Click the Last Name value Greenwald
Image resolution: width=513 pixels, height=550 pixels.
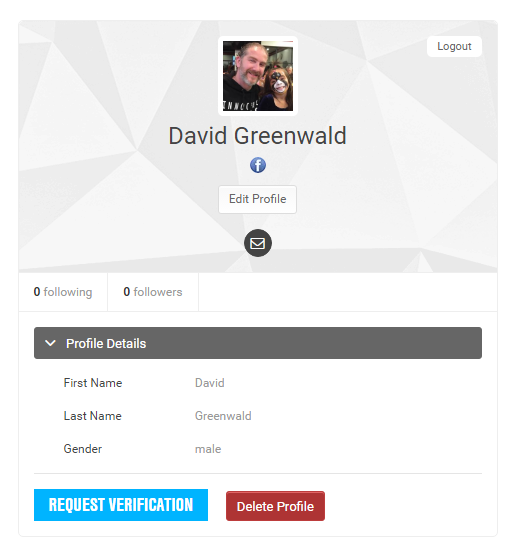(x=223, y=416)
